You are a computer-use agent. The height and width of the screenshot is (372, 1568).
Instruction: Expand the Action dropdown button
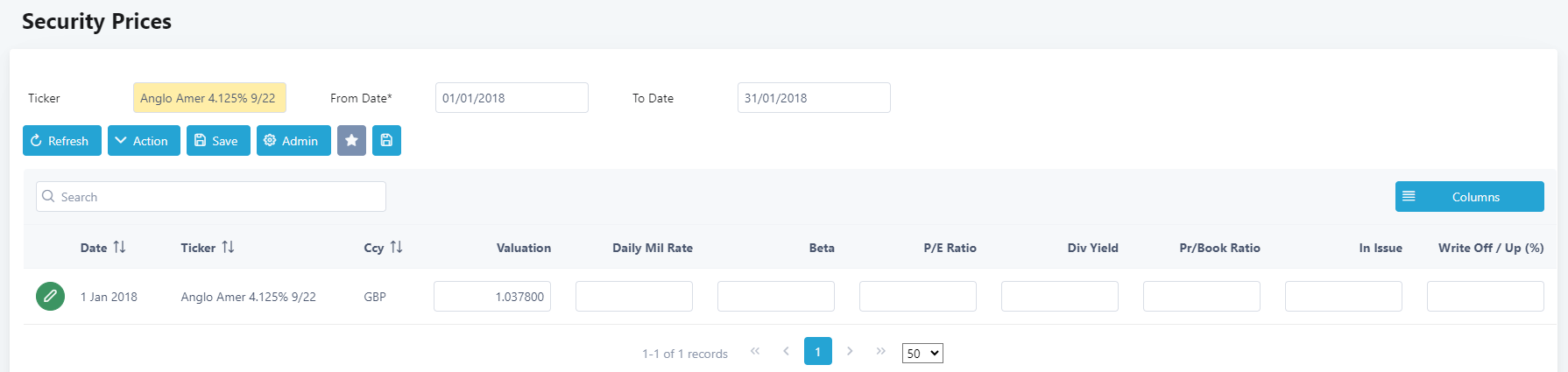tap(144, 141)
